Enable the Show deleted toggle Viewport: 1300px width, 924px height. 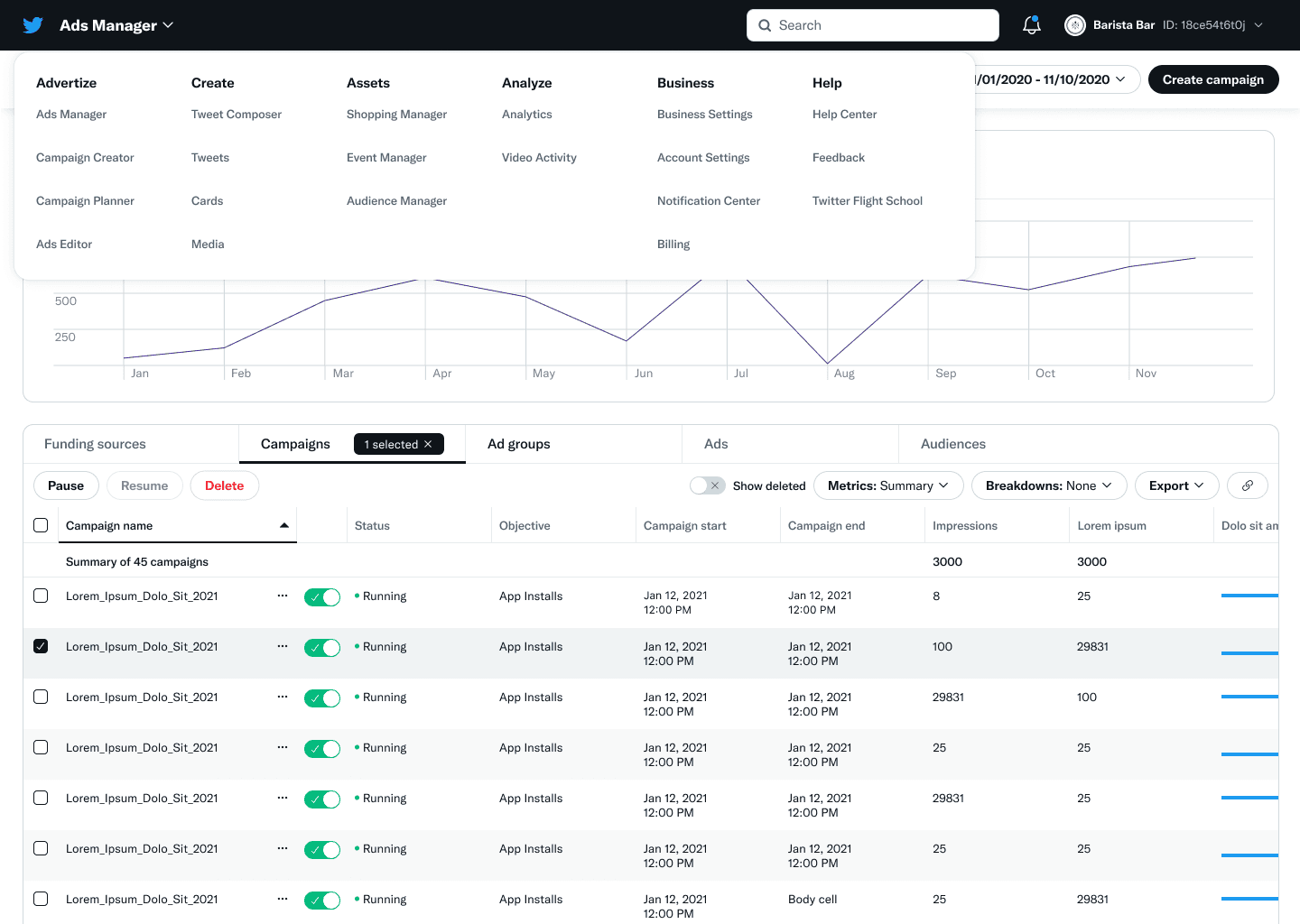(x=708, y=485)
